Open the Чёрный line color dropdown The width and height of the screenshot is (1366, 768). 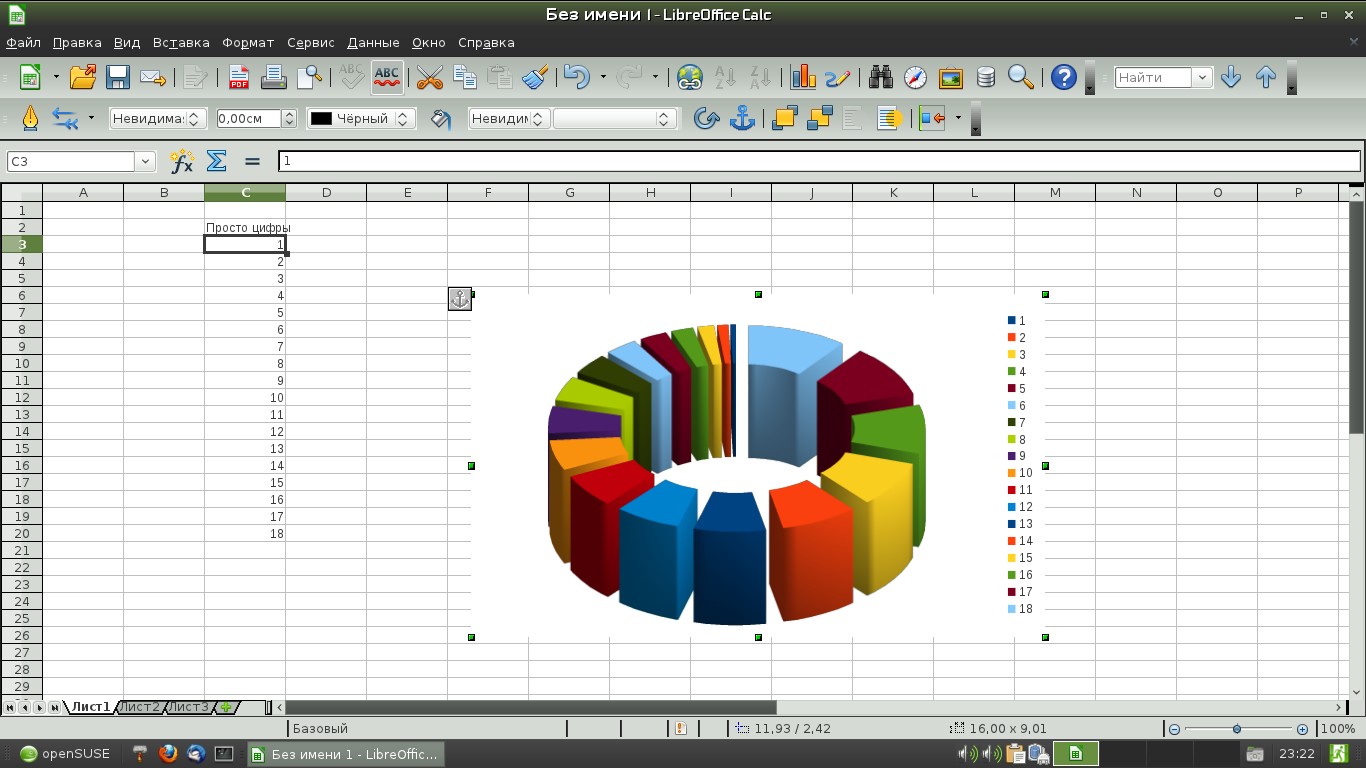coord(403,119)
